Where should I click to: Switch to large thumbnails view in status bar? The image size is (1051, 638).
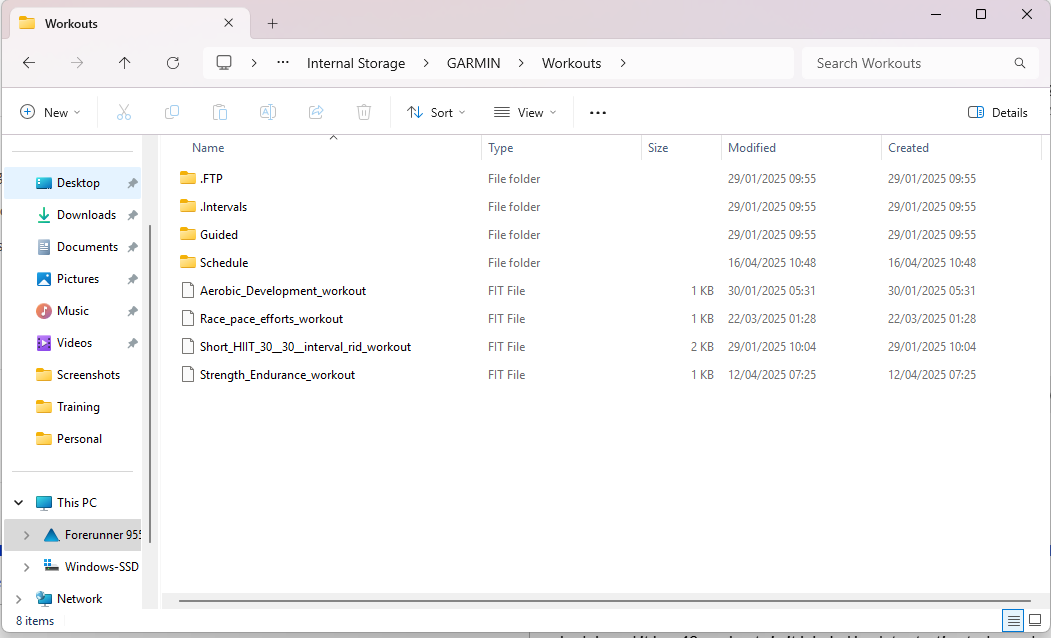[x=1035, y=621]
